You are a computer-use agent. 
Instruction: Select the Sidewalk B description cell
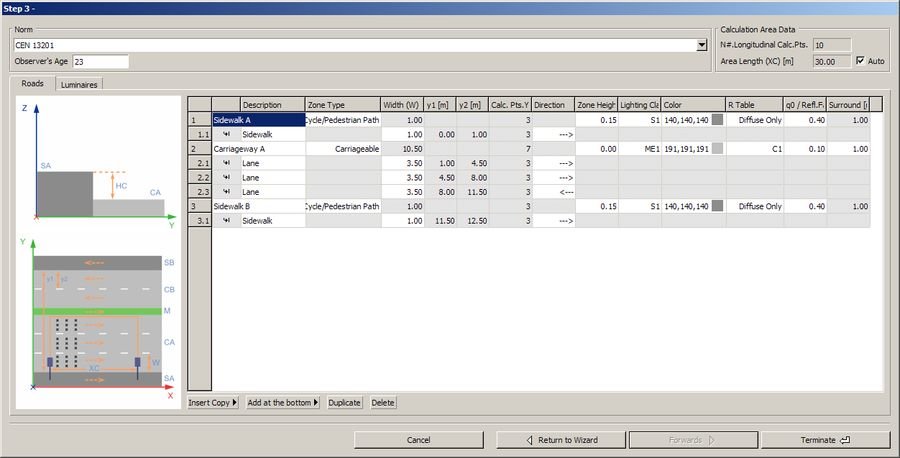coord(259,206)
